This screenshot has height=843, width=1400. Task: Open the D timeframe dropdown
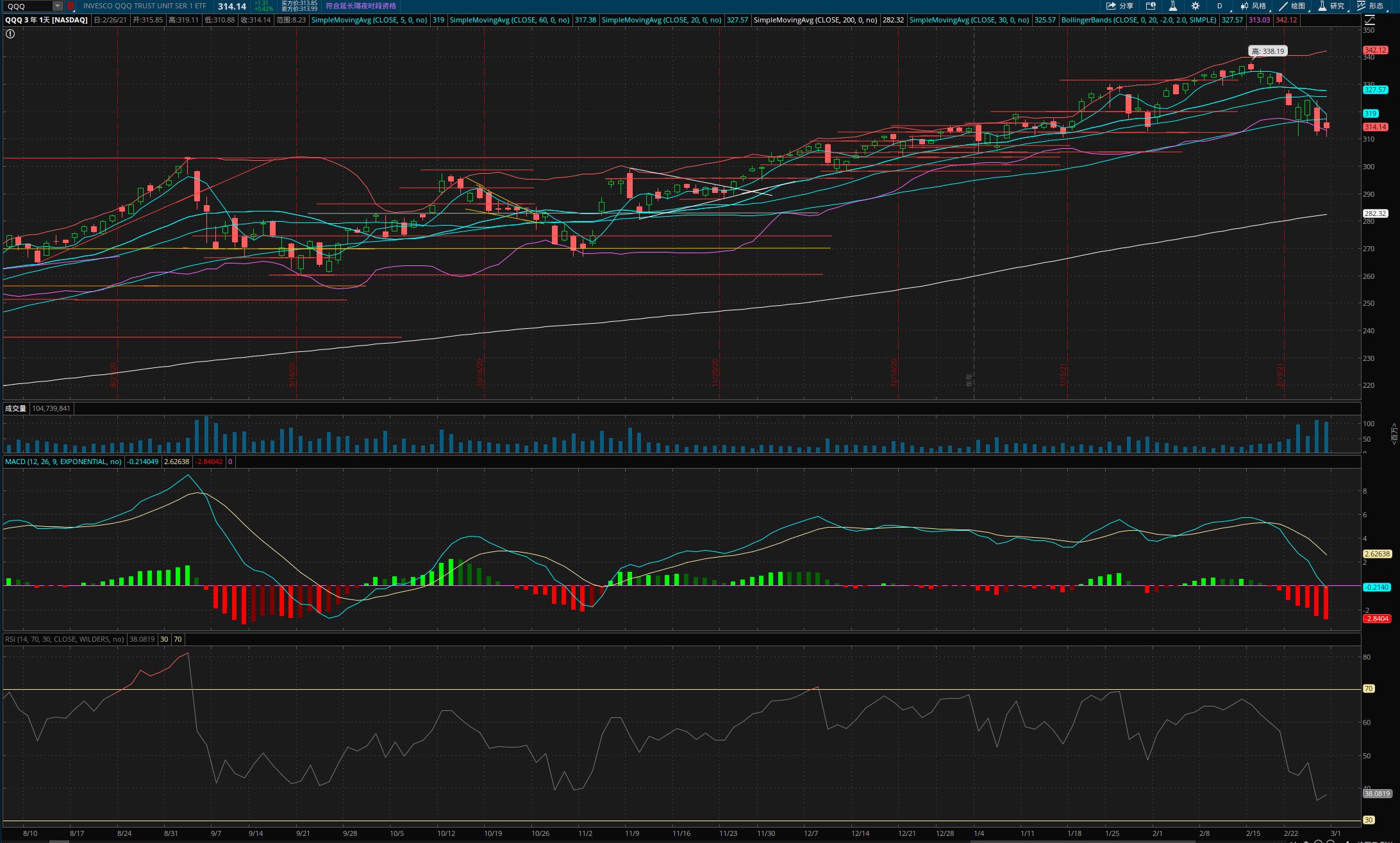point(1219,6)
